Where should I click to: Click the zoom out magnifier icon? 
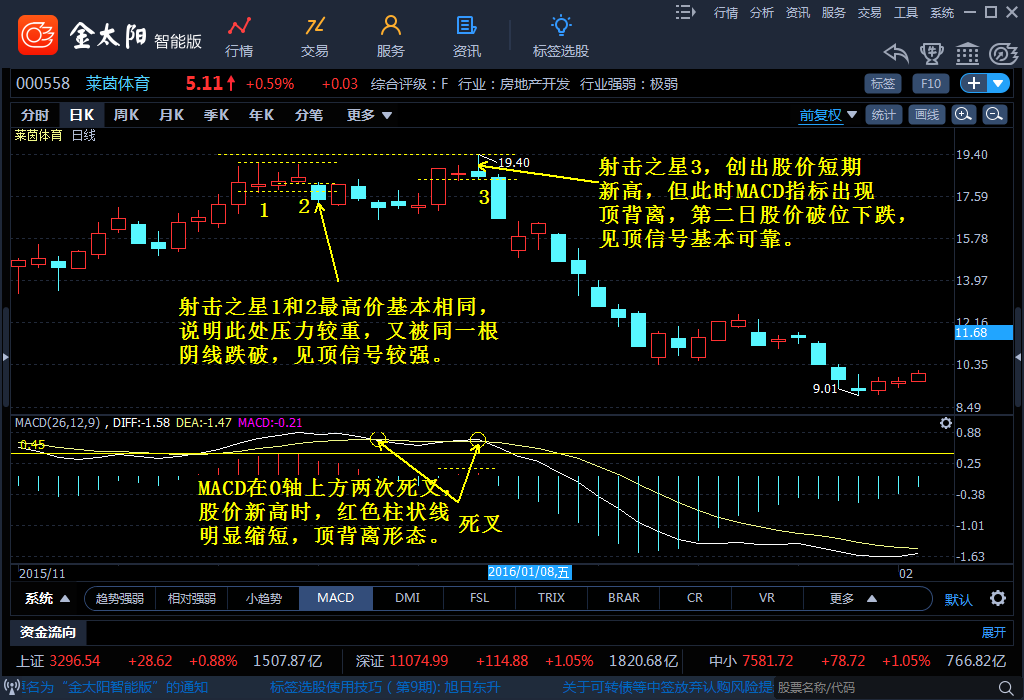994,115
